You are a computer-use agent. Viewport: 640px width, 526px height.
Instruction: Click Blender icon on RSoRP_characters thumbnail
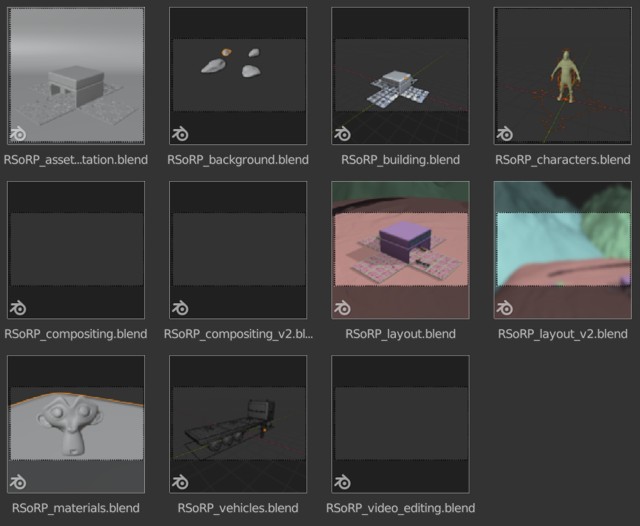pyautogui.click(x=504, y=134)
